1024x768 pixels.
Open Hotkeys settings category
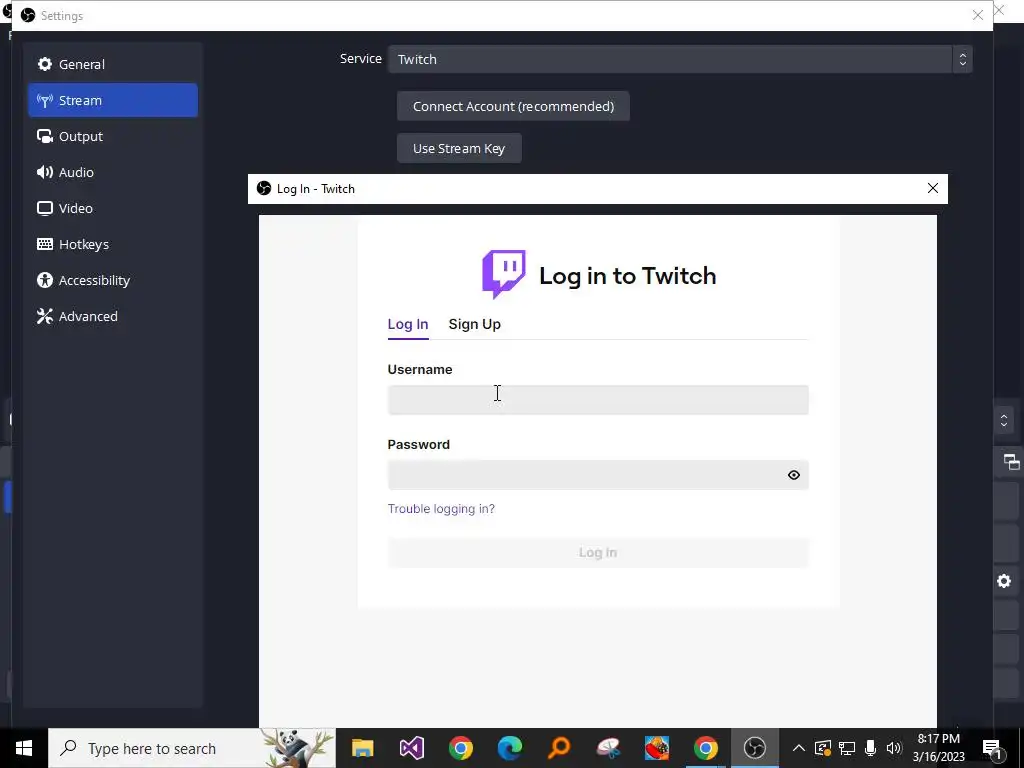point(112,244)
